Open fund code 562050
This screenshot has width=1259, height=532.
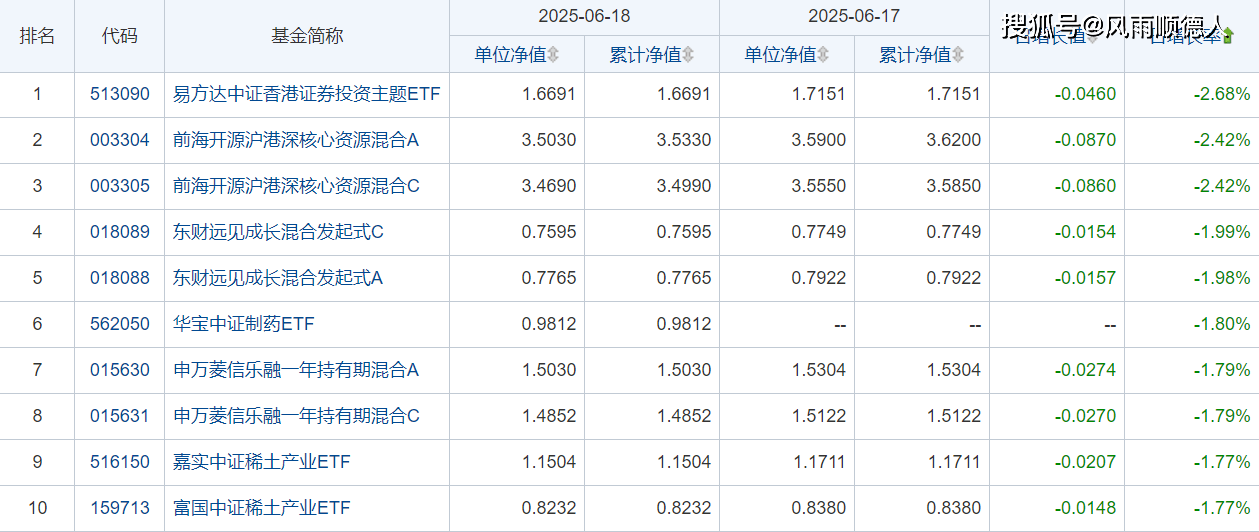coord(120,325)
